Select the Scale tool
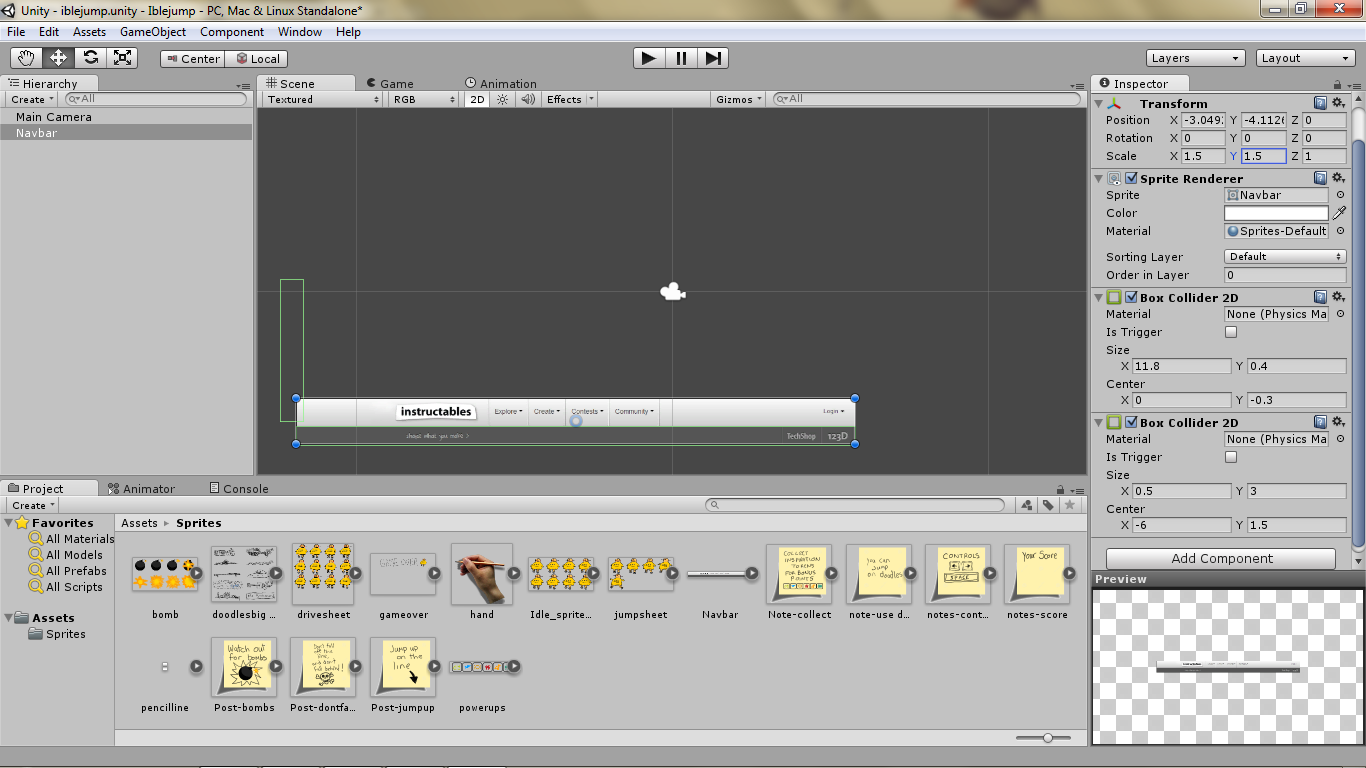This screenshot has width=1366, height=768. [x=122, y=57]
